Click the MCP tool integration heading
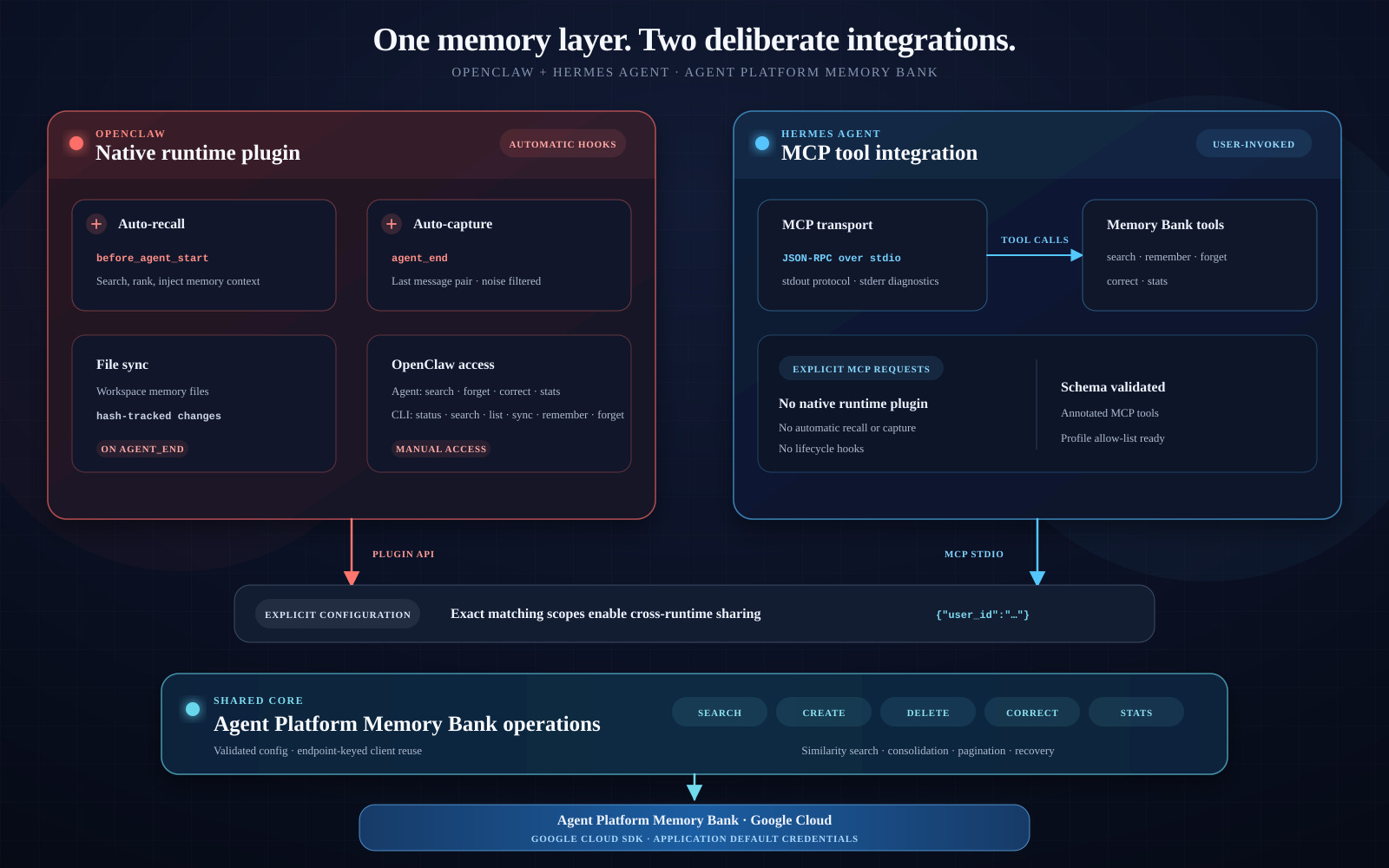This screenshot has height=868, width=1389. tap(879, 153)
